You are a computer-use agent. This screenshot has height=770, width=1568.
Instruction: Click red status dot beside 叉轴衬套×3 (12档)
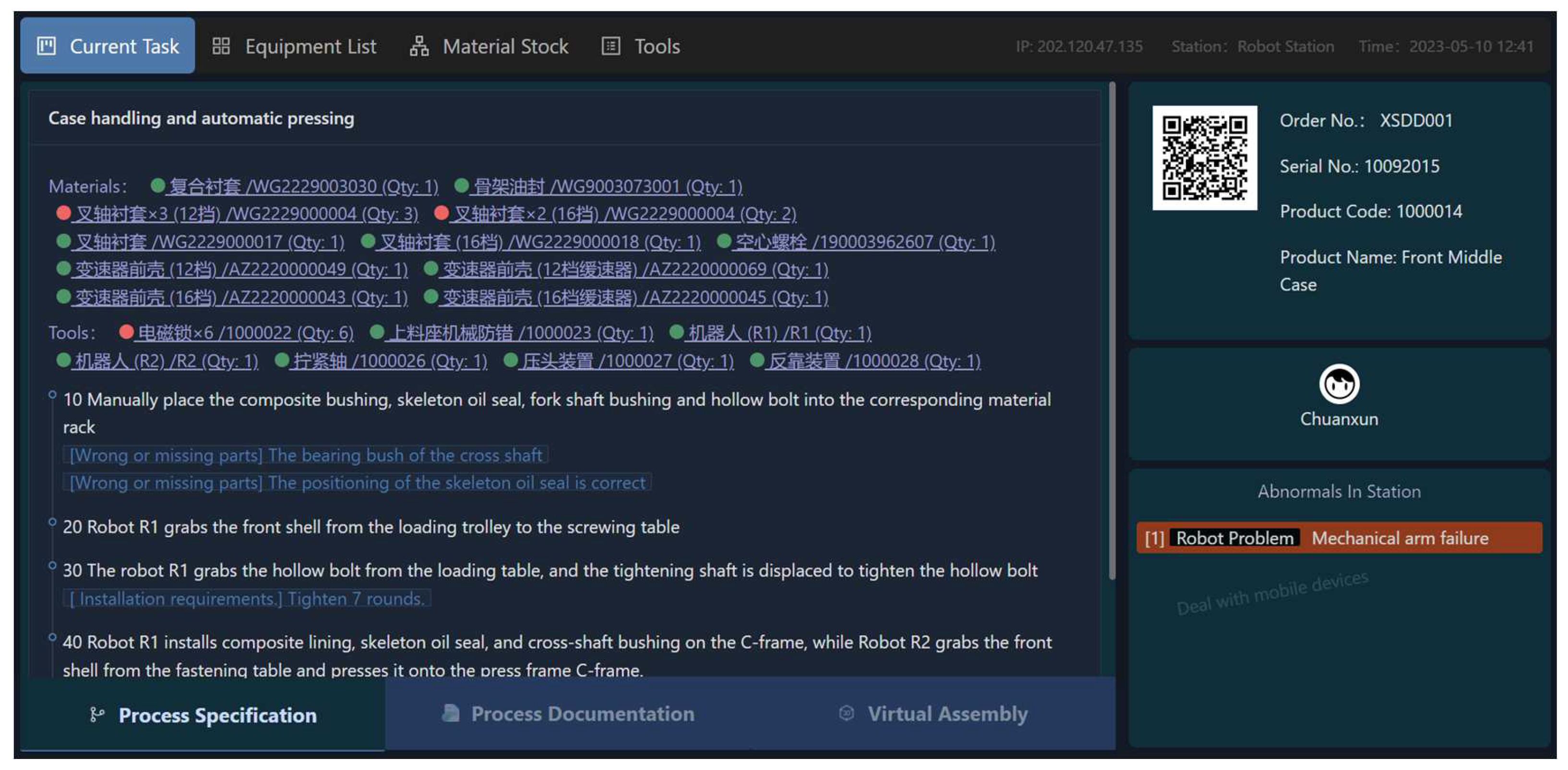pos(63,213)
